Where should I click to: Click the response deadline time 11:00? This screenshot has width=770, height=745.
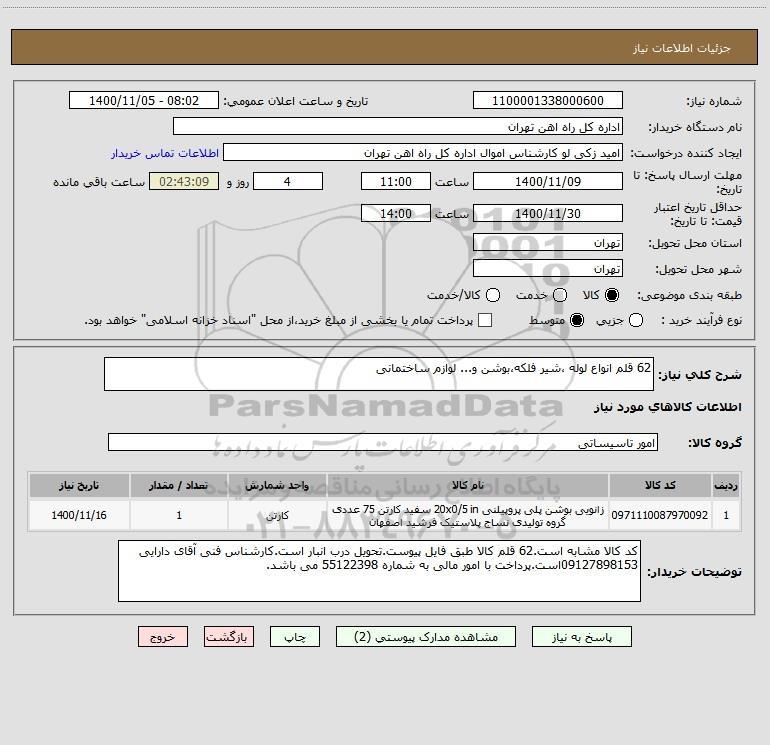pyautogui.click(x=396, y=182)
